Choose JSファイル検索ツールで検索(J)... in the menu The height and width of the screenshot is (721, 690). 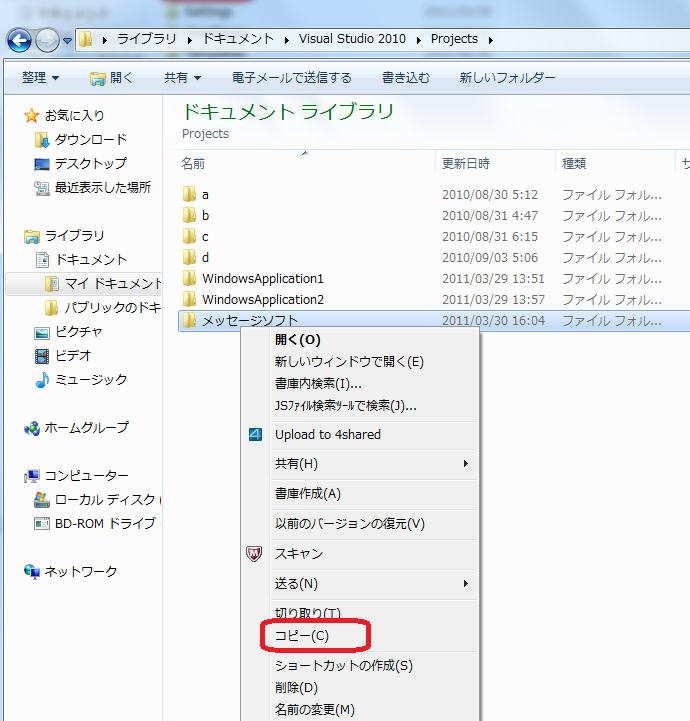345,406
